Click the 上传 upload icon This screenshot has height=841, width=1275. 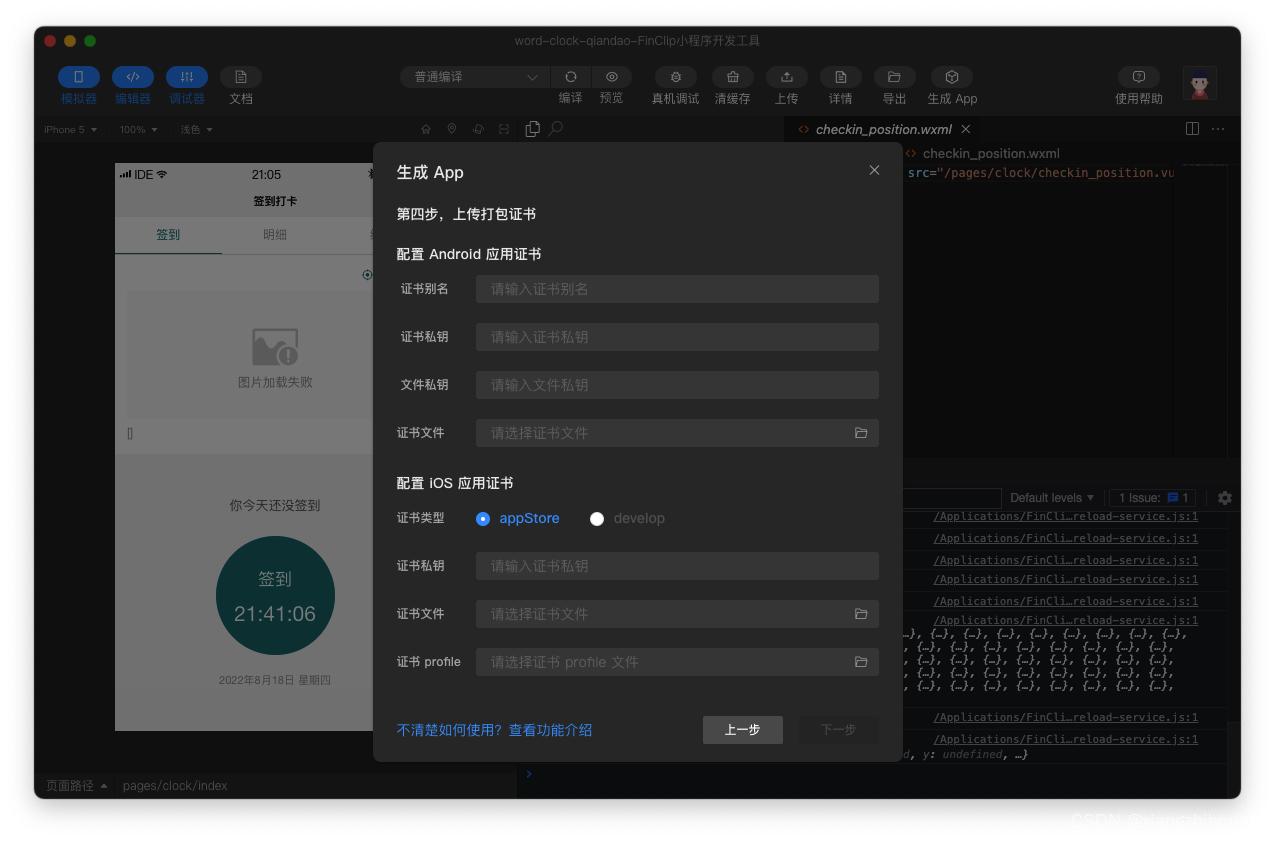tap(787, 77)
